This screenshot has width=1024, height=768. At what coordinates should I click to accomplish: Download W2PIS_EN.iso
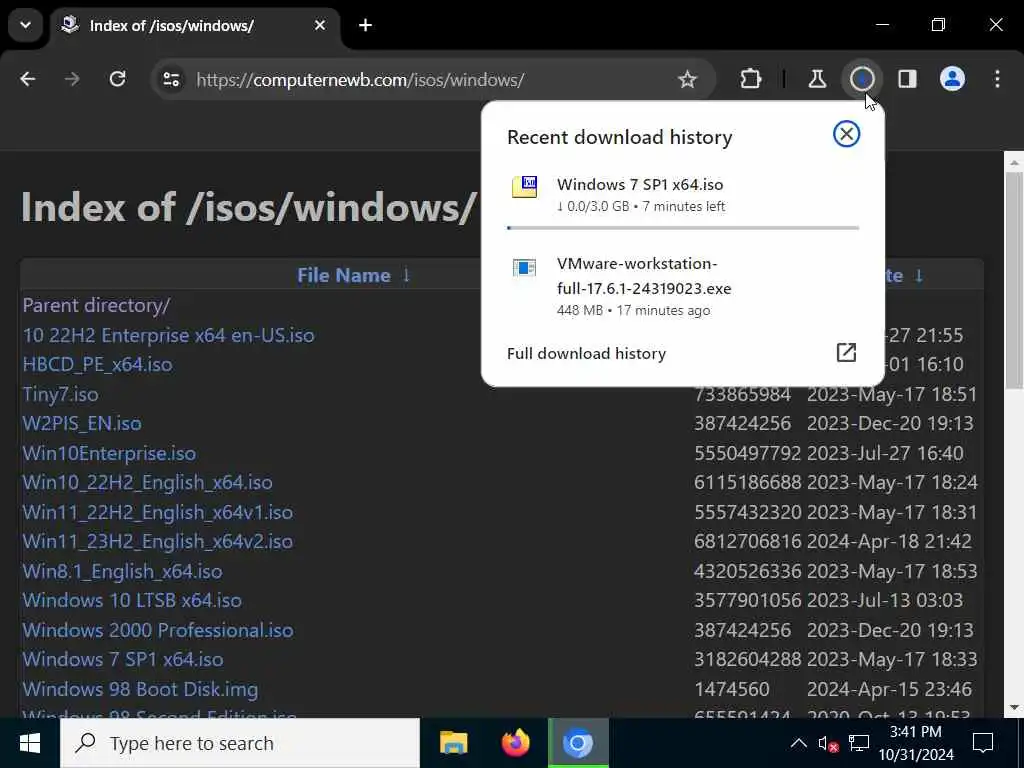[82, 423]
